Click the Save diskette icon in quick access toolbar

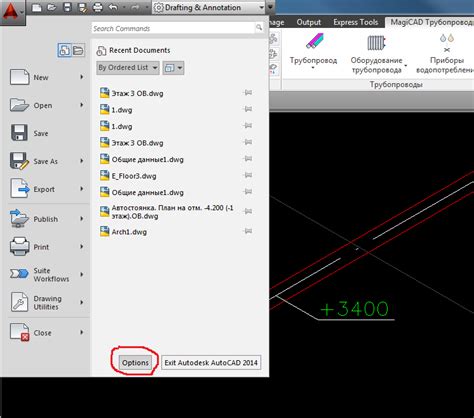coord(68,7)
